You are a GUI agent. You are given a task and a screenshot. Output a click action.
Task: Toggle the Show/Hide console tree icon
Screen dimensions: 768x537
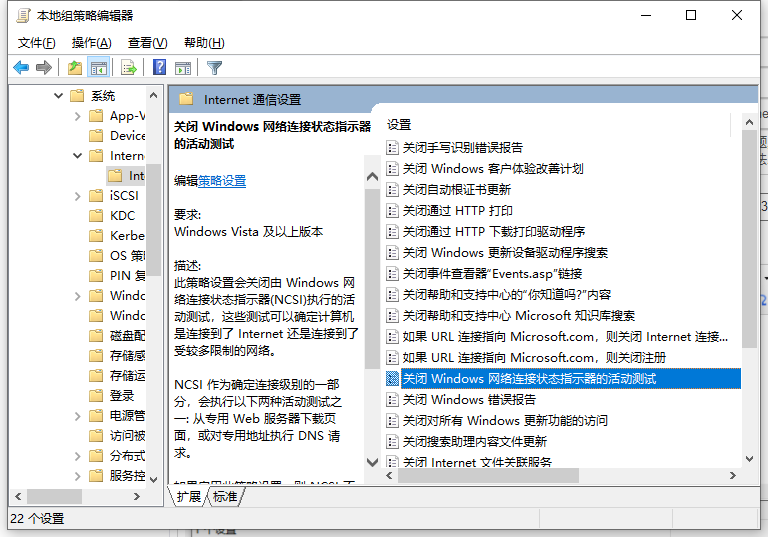[x=98, y=67]
